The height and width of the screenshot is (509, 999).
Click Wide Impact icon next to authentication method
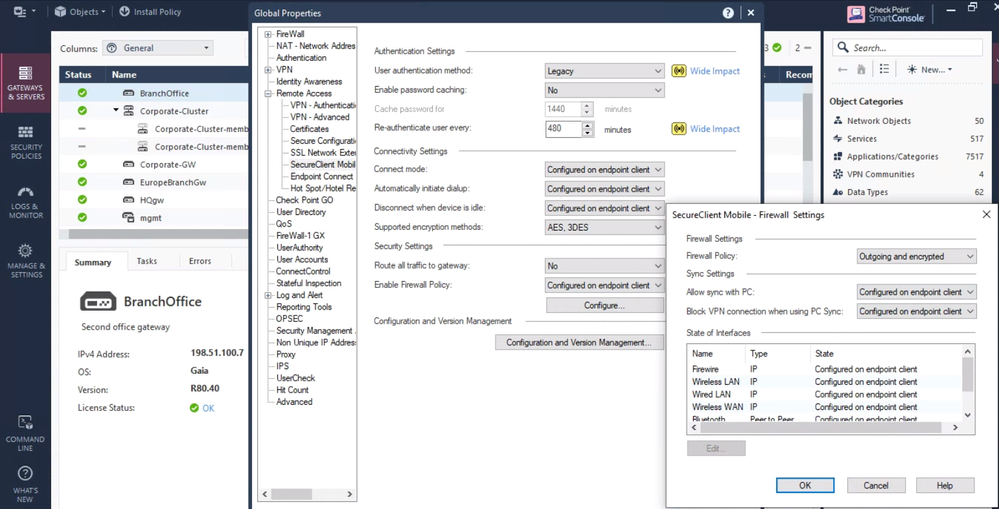[679, 71]
